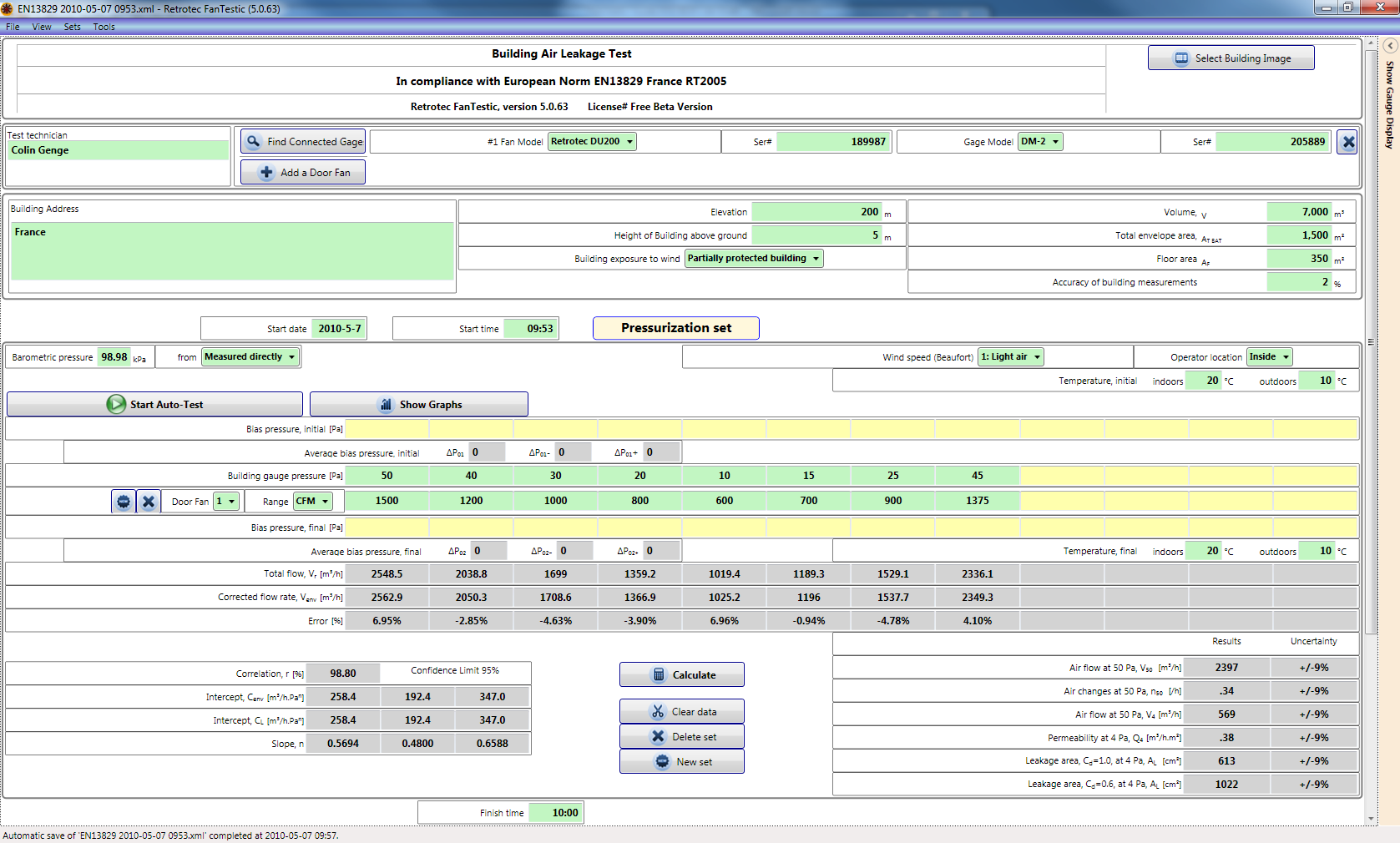Open the Gage Model DM-2 dropdown

(x=1040, y=142)
